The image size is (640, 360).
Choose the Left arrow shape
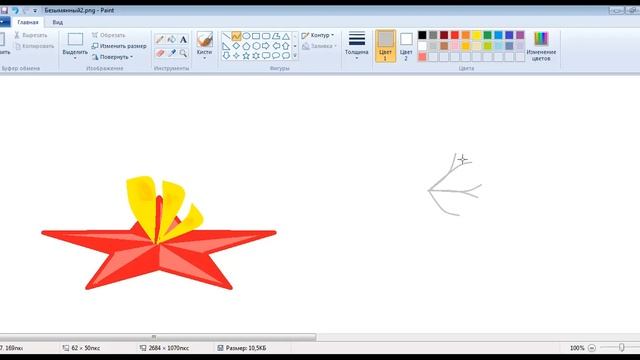pos(276,46)
